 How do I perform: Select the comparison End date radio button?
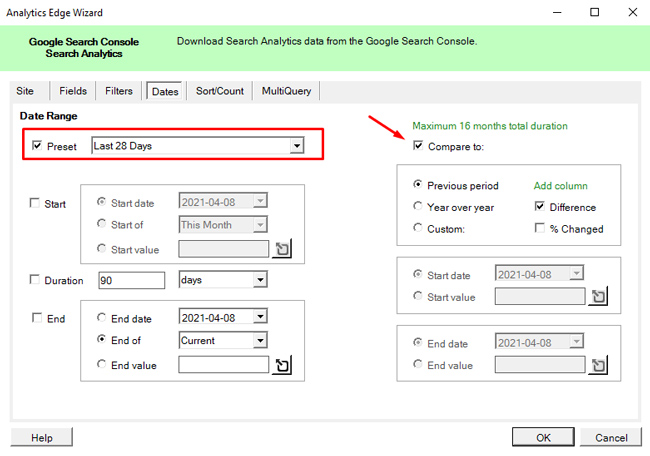(418, 343)
